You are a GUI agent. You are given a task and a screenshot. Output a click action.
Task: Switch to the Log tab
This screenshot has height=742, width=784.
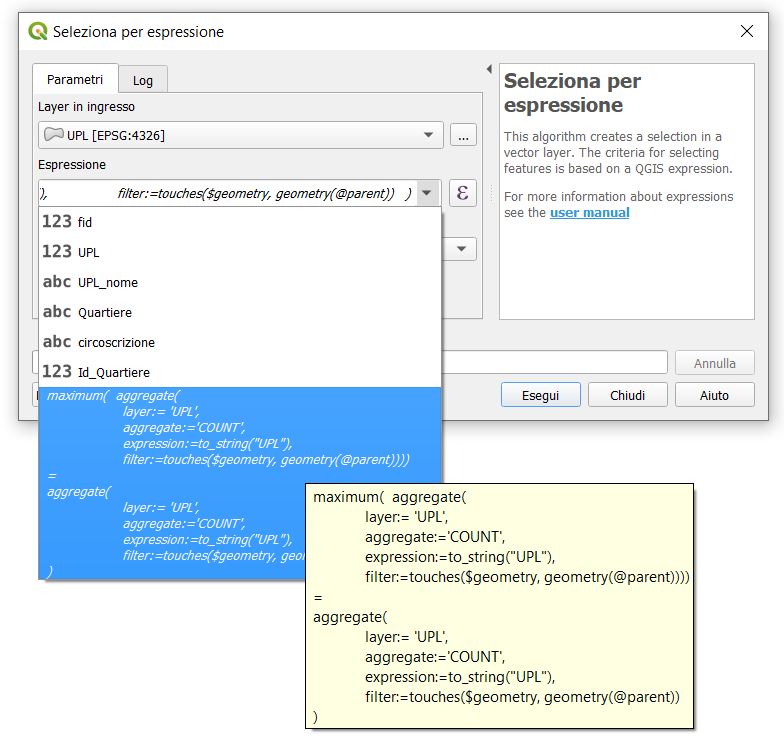pyautogui.click(x=142, y=80)
